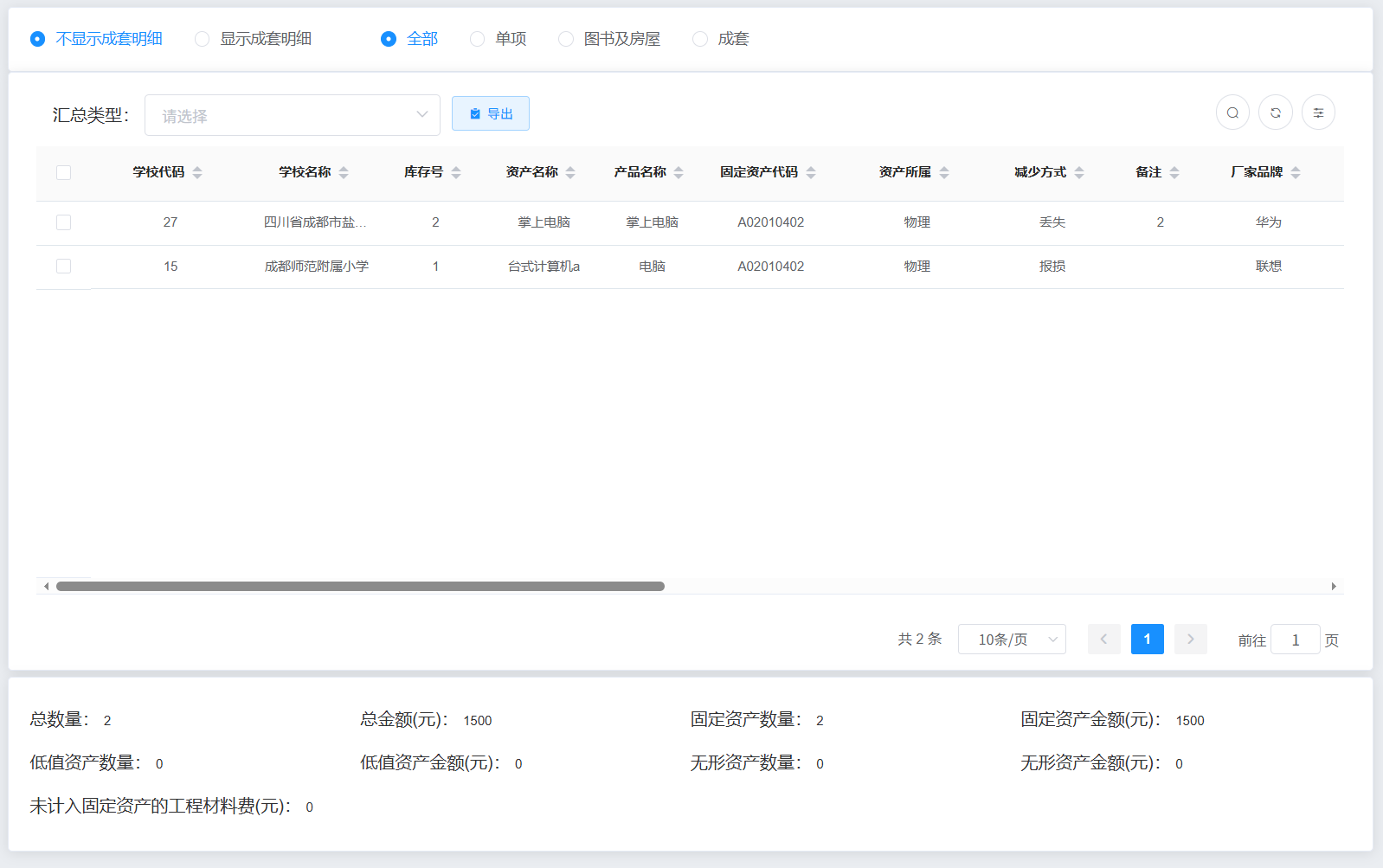Sort by 固定资产代码 column arrows
Viewport: 1383px width, 868px height.
[x=811, y=172]
